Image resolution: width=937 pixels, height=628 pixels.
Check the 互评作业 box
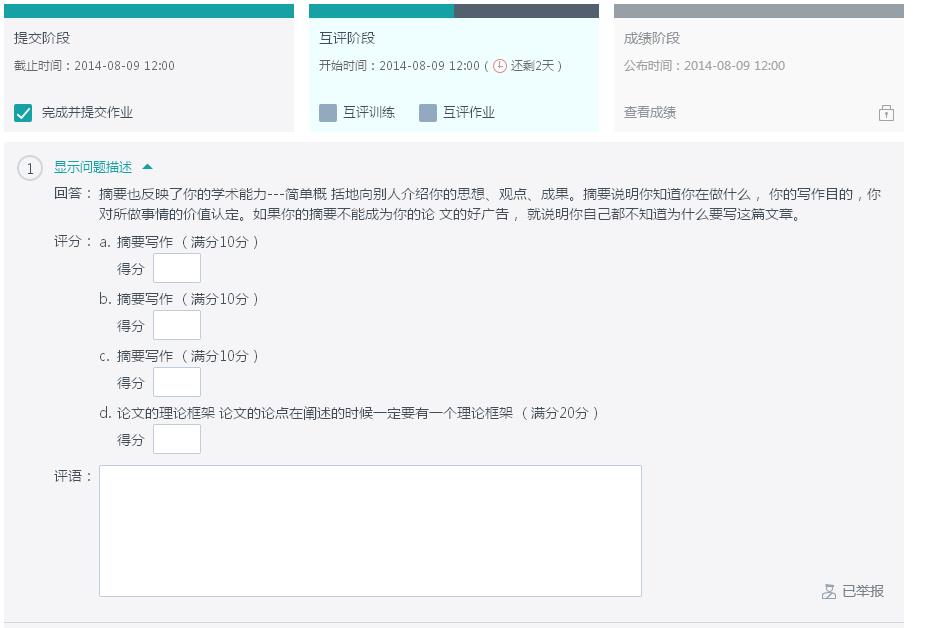pyautogui.click(x=428, y=113)
